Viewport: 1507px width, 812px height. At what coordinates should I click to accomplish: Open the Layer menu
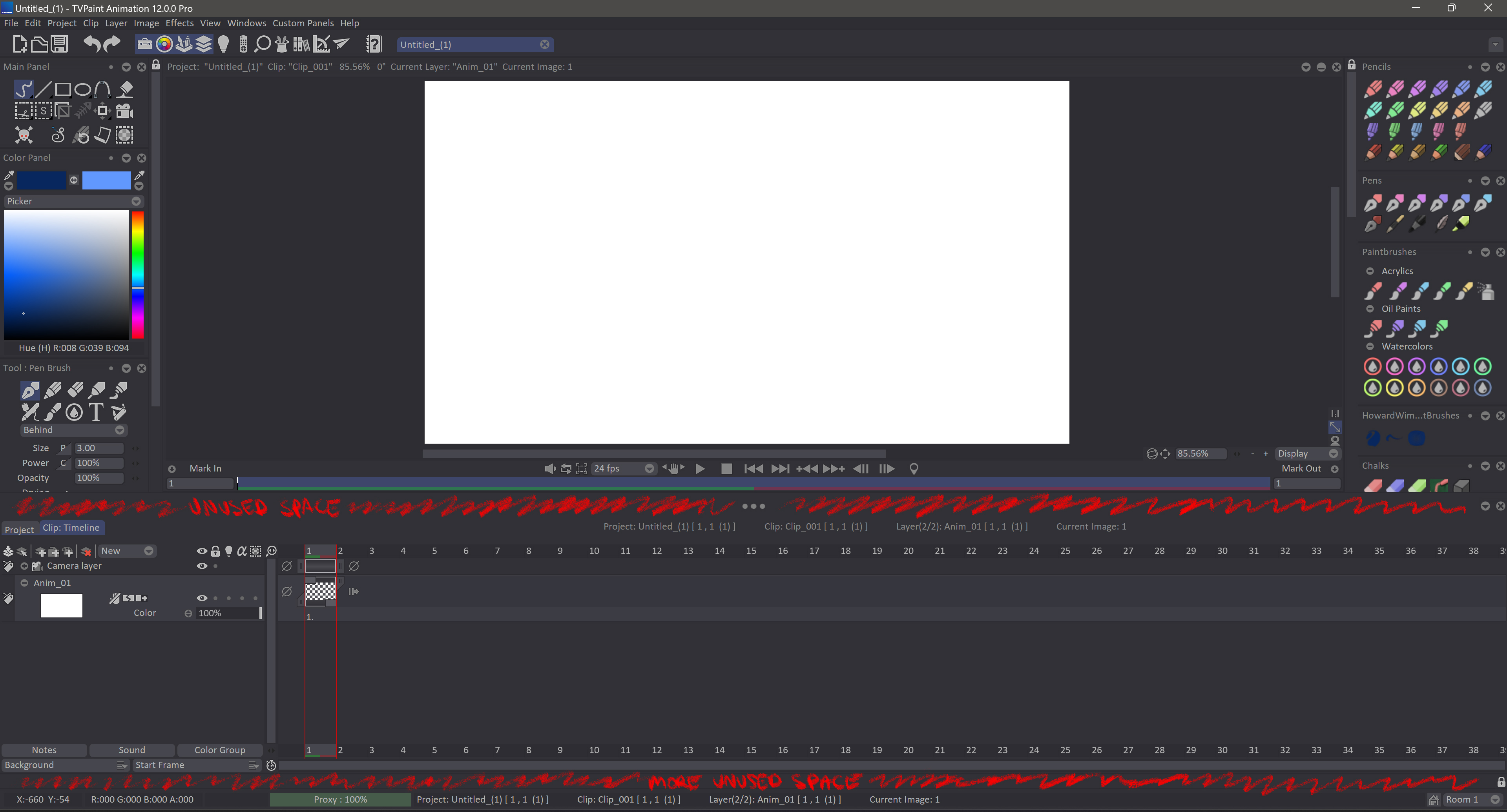pyautogui.click(x=116, y=23)
